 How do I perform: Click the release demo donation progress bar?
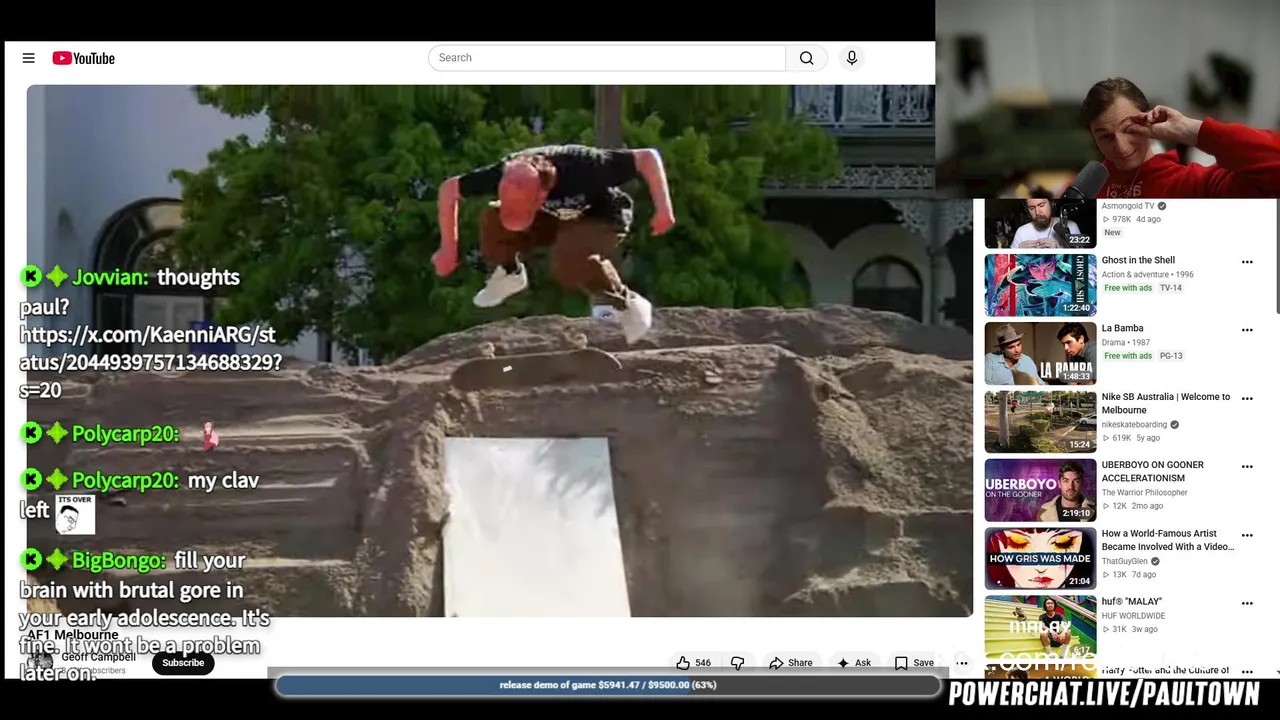click(x=608, y=685)
